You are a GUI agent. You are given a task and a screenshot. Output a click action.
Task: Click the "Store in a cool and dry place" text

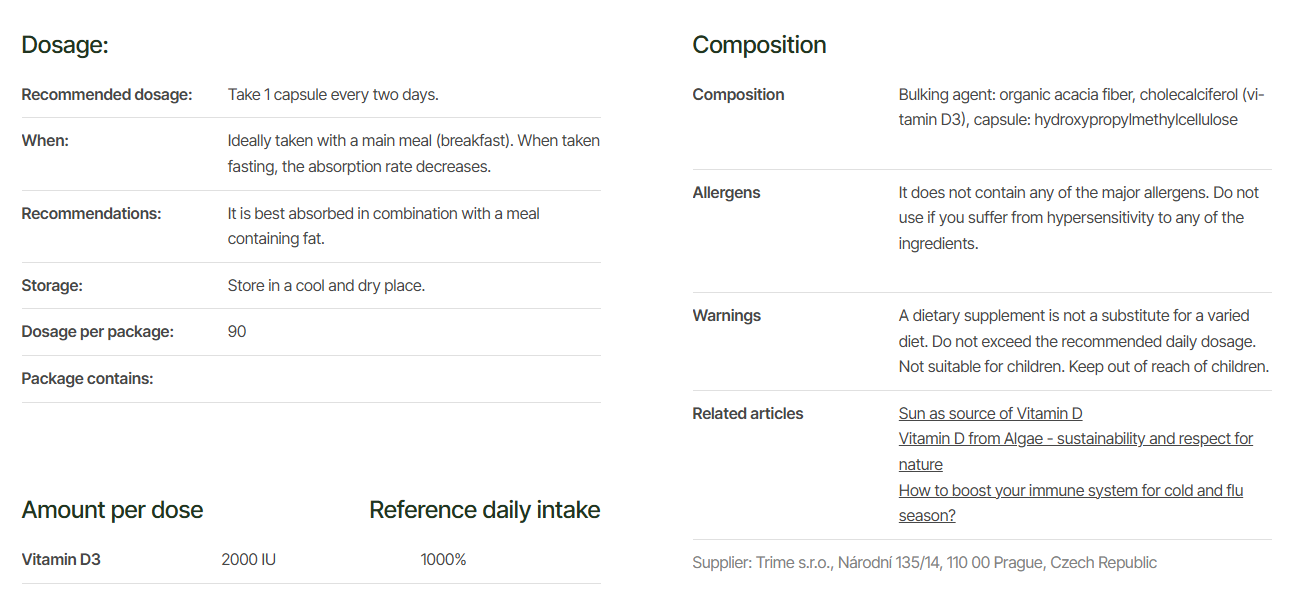pos(326,286)
